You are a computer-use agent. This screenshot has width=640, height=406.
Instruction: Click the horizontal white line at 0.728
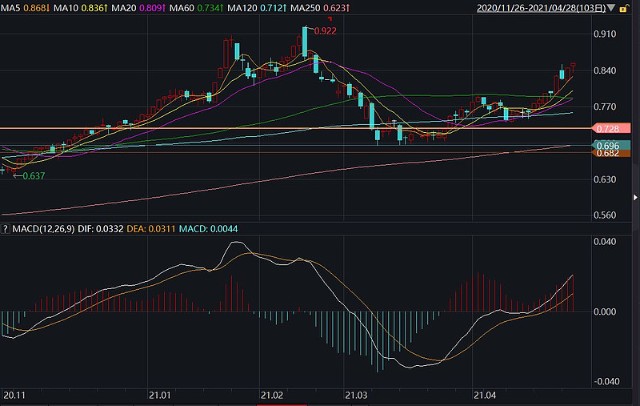pos(300,128)
